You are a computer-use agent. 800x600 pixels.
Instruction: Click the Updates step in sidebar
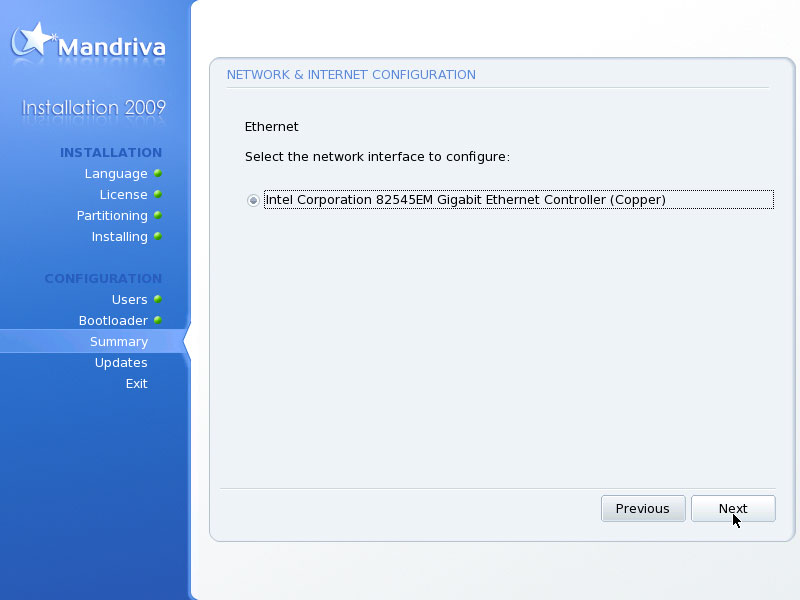[121, 363]
